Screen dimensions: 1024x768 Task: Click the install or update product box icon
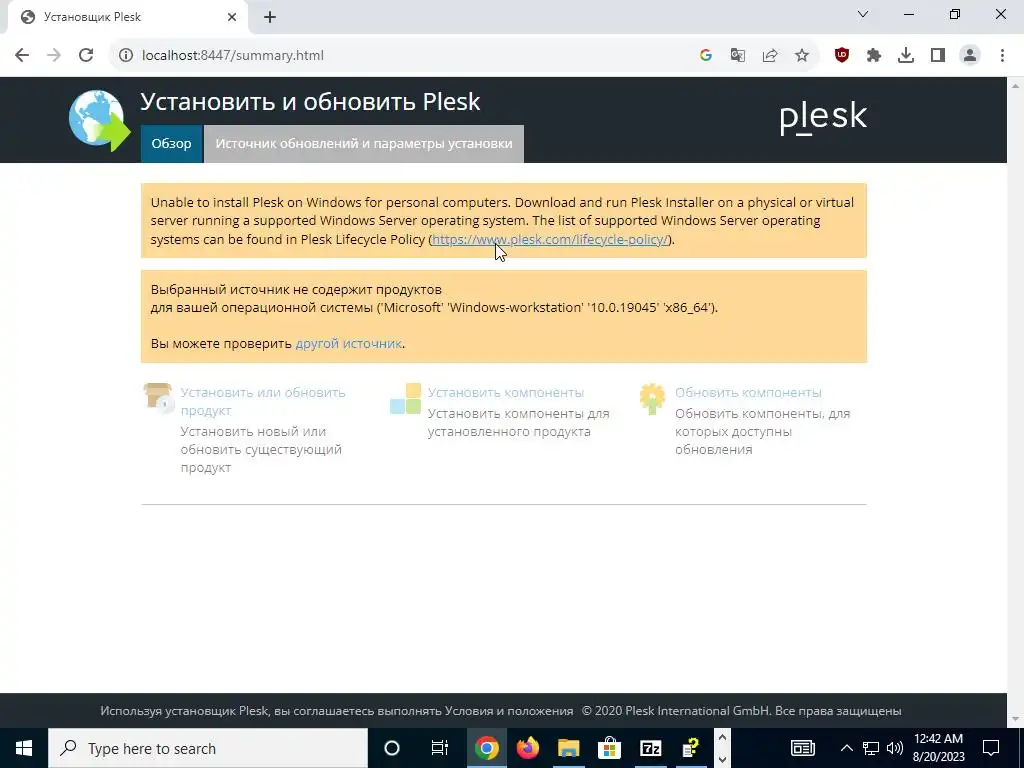158,398
